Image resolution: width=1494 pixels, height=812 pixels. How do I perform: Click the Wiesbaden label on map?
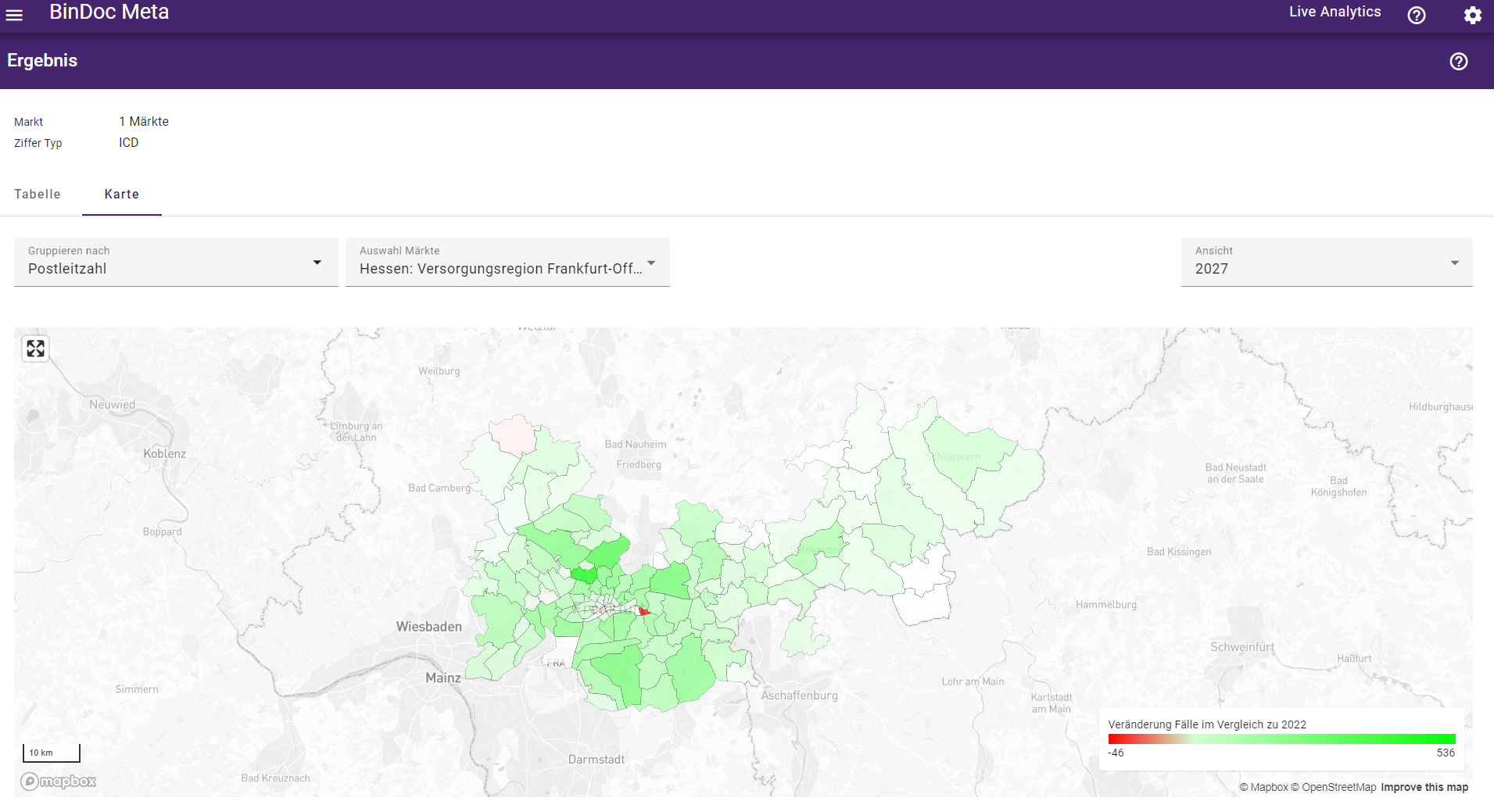pyautogui.click(x=428, y=626)
